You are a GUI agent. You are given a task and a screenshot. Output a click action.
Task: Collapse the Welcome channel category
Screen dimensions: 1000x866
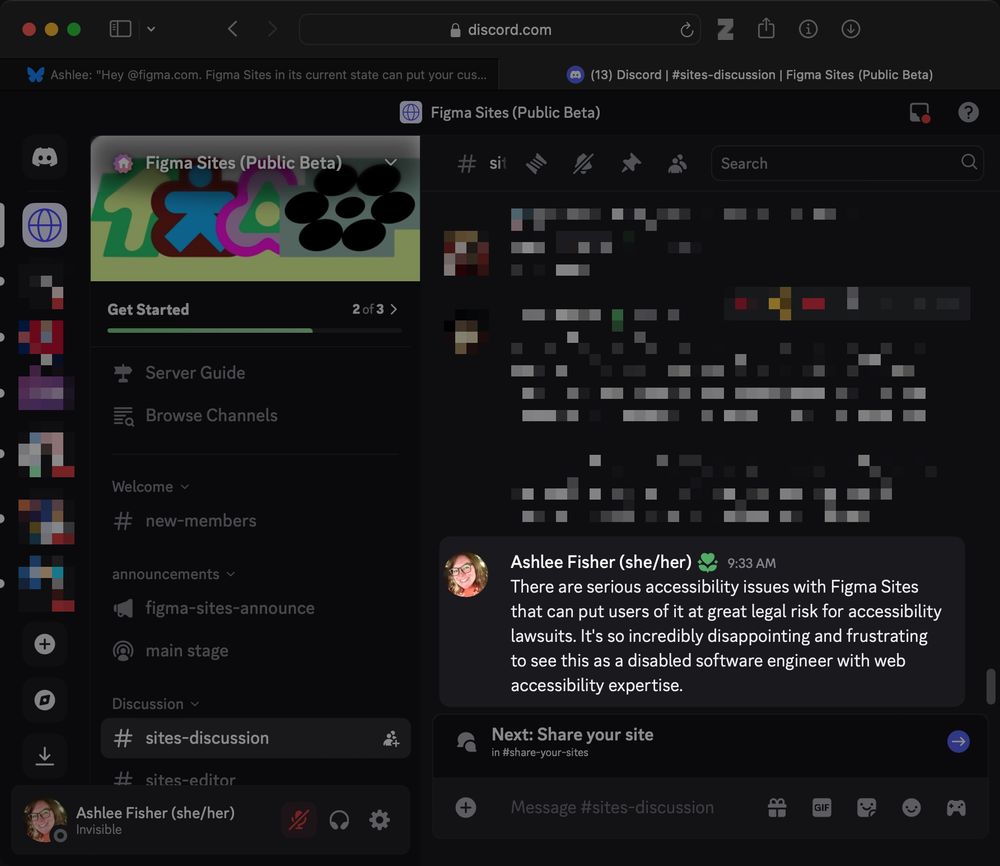click(x=151, y=487)
